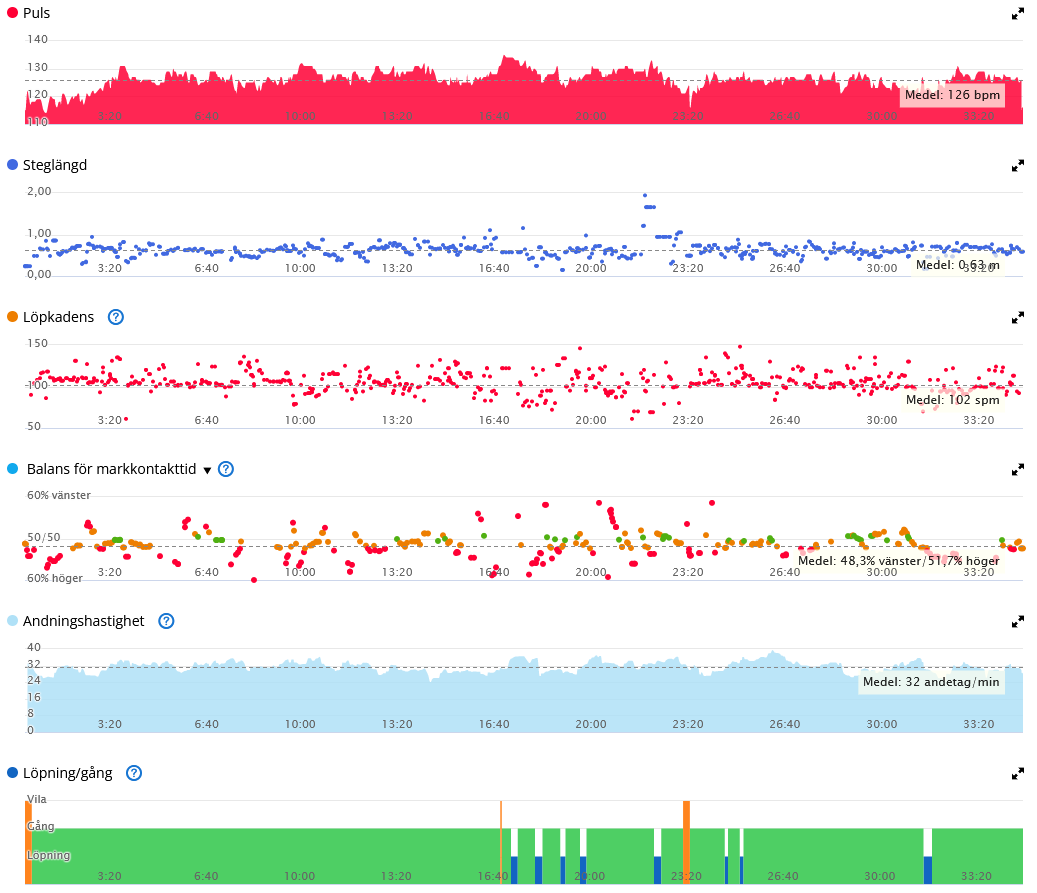Click the Löpning/gång chart title
1037x893 pixels.
point(67,773)
